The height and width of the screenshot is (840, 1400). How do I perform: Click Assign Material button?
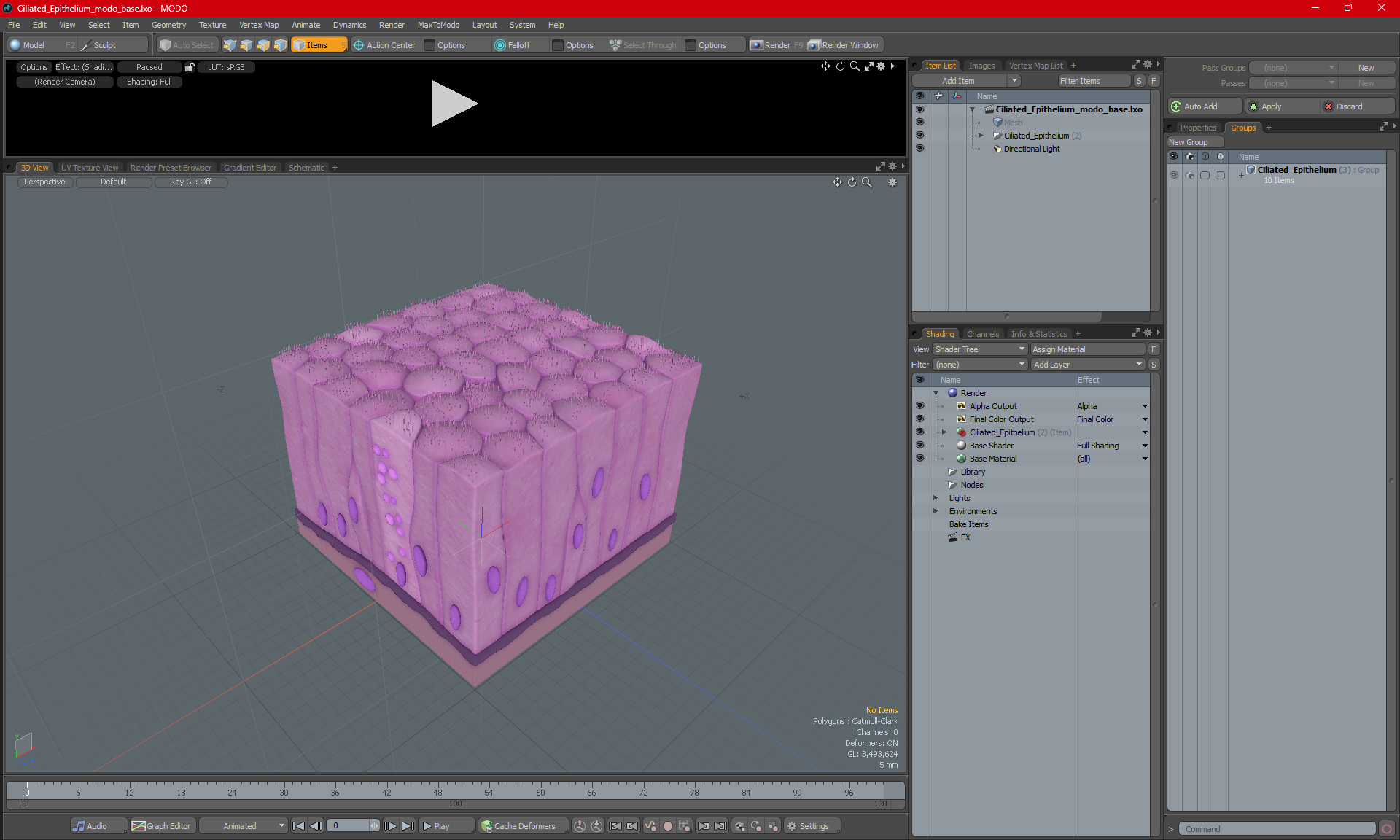coord(1088,349)
